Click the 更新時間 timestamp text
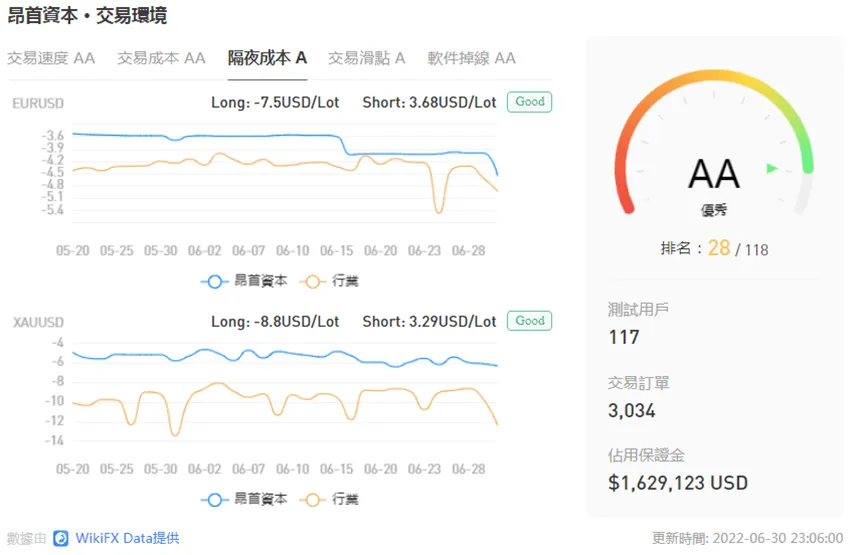The width and height of the screenshot is (864, 555). 748,538
